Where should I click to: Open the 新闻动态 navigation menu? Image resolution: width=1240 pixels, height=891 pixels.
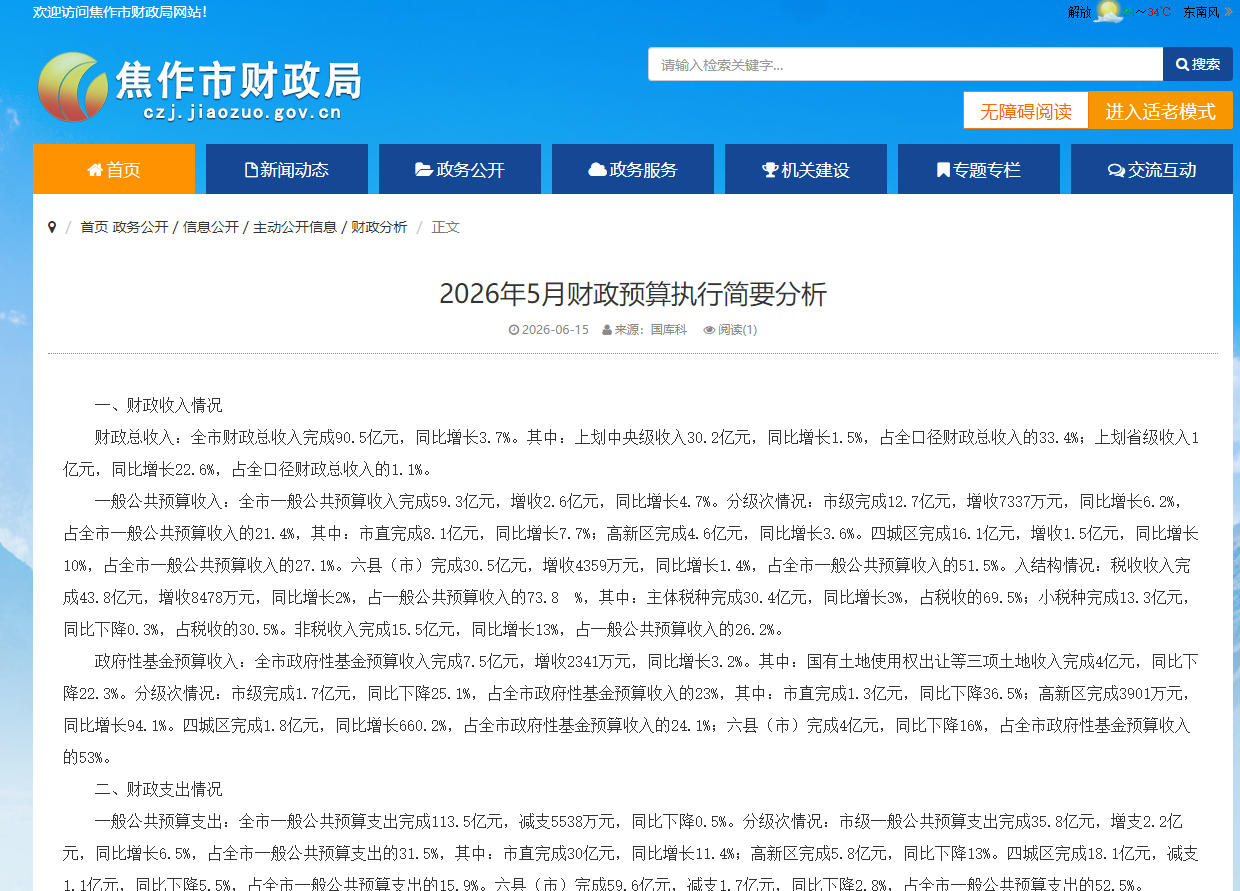coord(287,169)
